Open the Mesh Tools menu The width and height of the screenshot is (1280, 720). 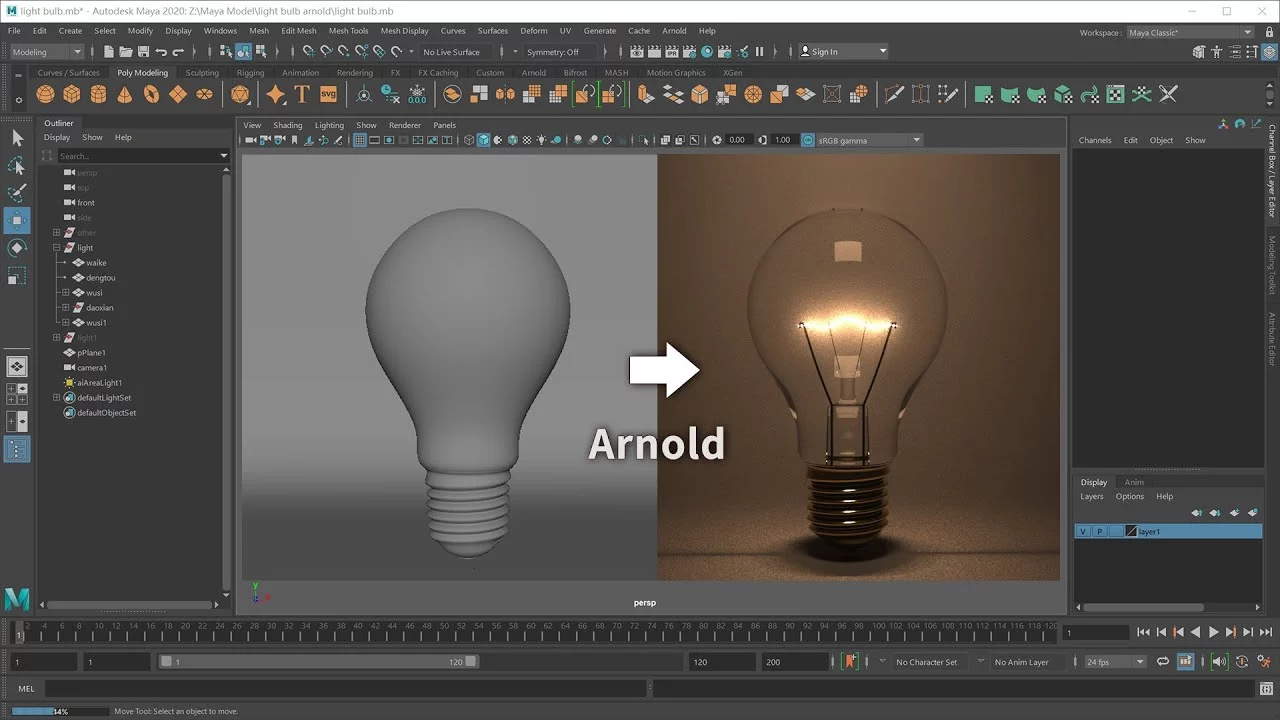click(x=348, y=31)
